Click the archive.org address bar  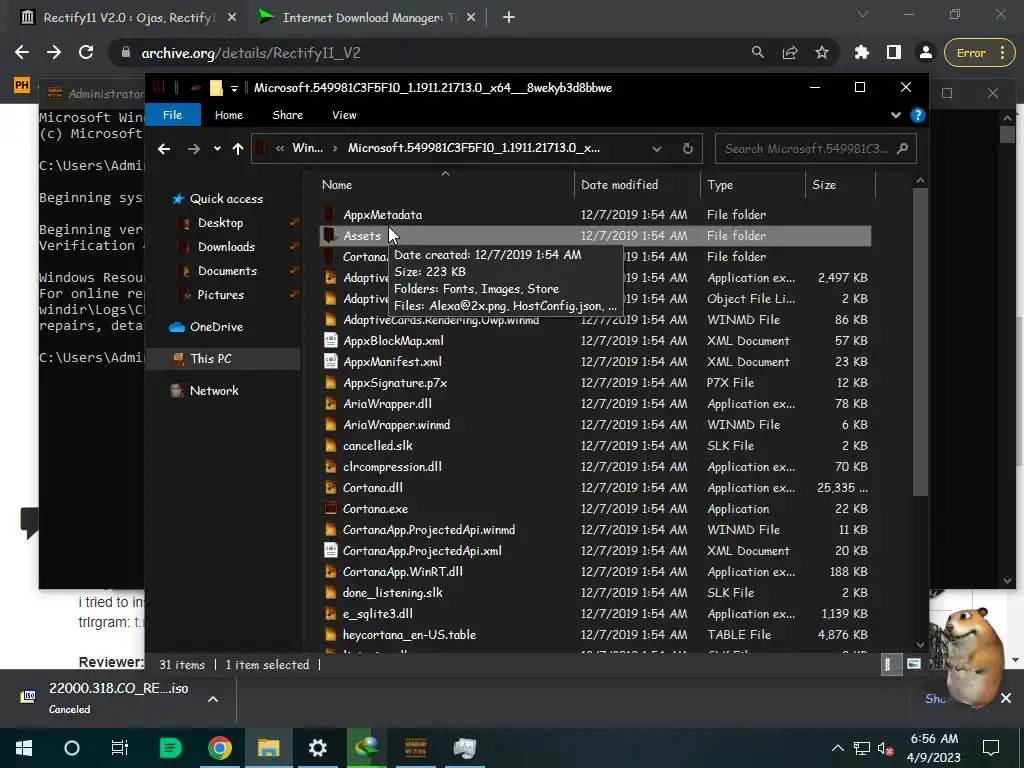pos(431,53)
